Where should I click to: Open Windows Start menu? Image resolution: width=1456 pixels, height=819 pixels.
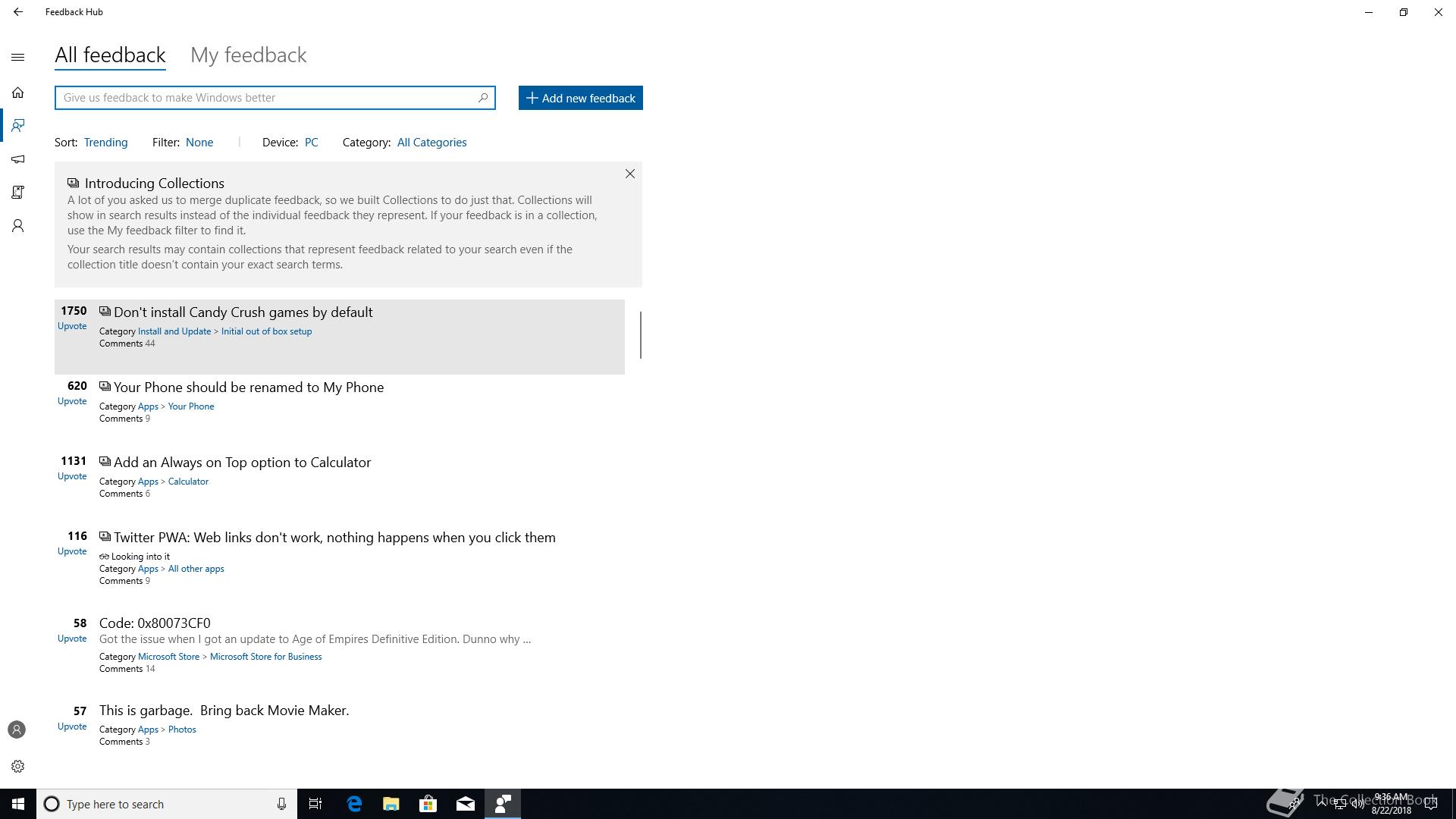tap(18, 804)
